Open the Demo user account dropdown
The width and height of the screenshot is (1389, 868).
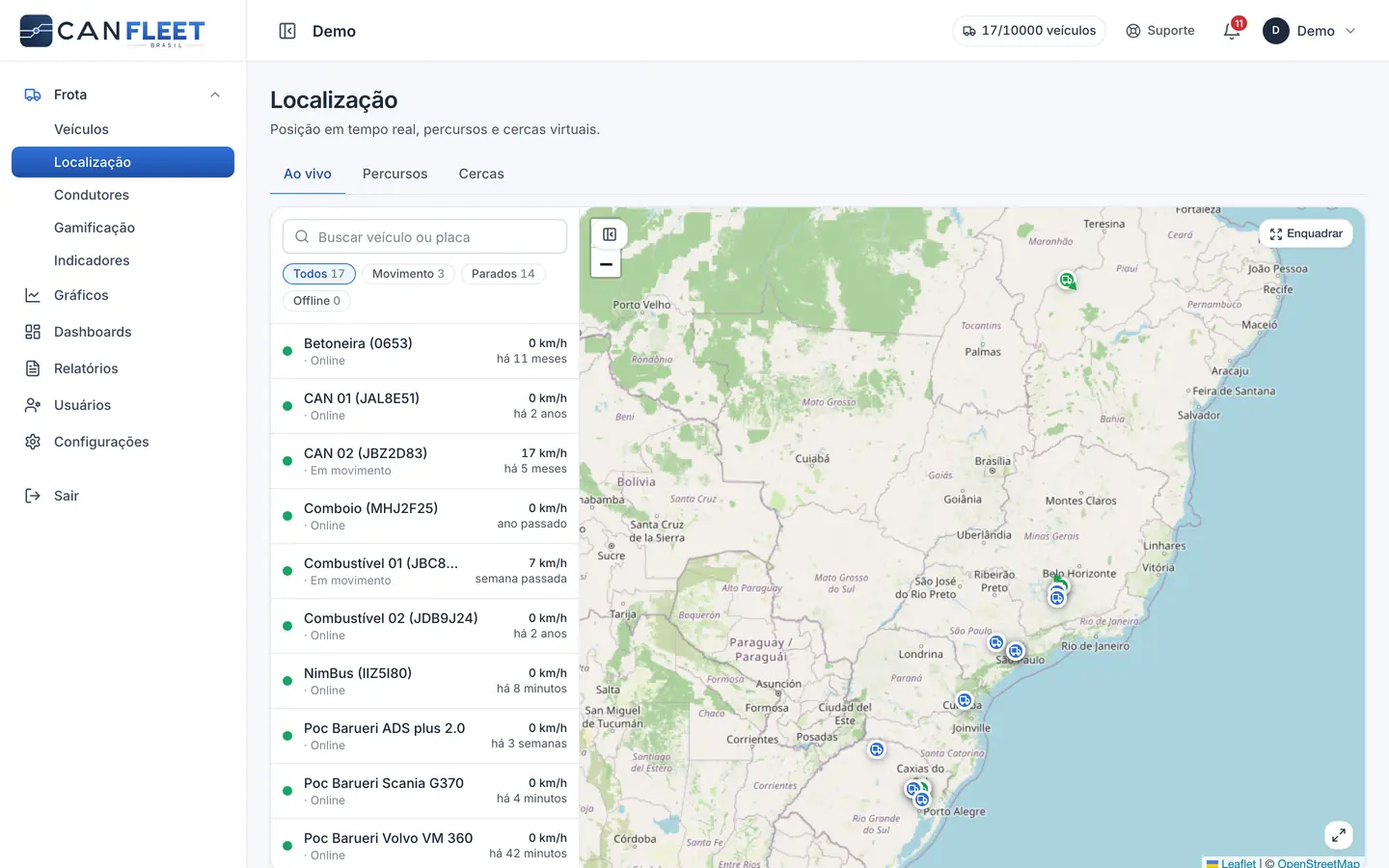coord(1310,31)
